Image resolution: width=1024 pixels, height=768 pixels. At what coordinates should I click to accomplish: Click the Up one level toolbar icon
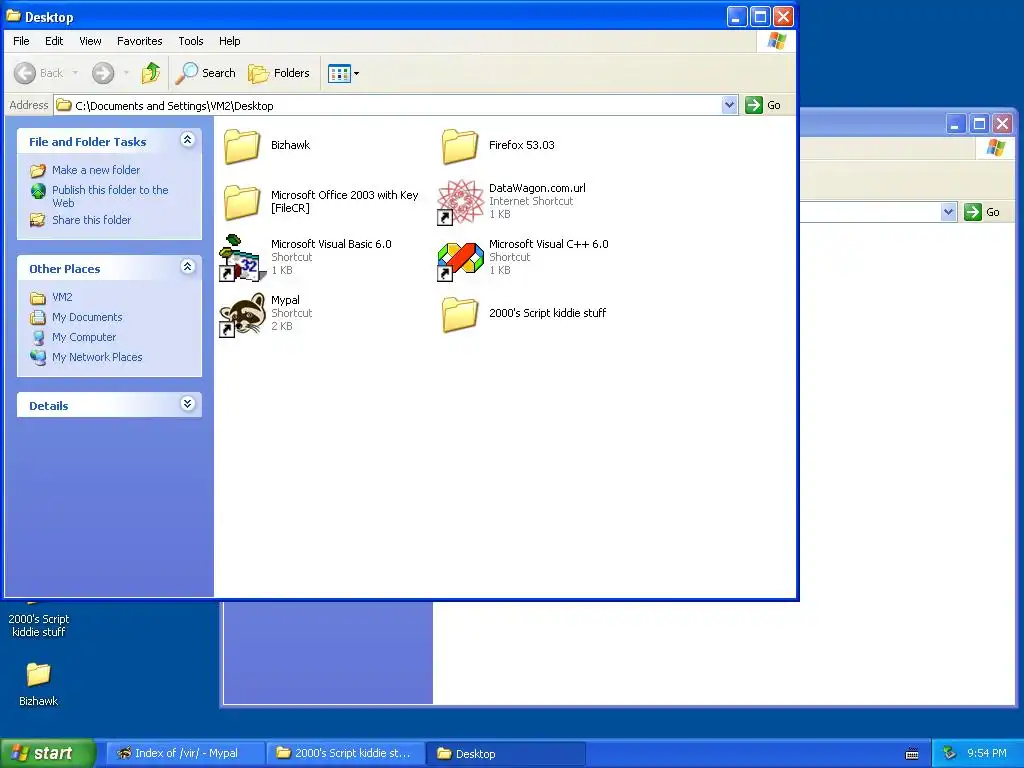coord(151,73)
